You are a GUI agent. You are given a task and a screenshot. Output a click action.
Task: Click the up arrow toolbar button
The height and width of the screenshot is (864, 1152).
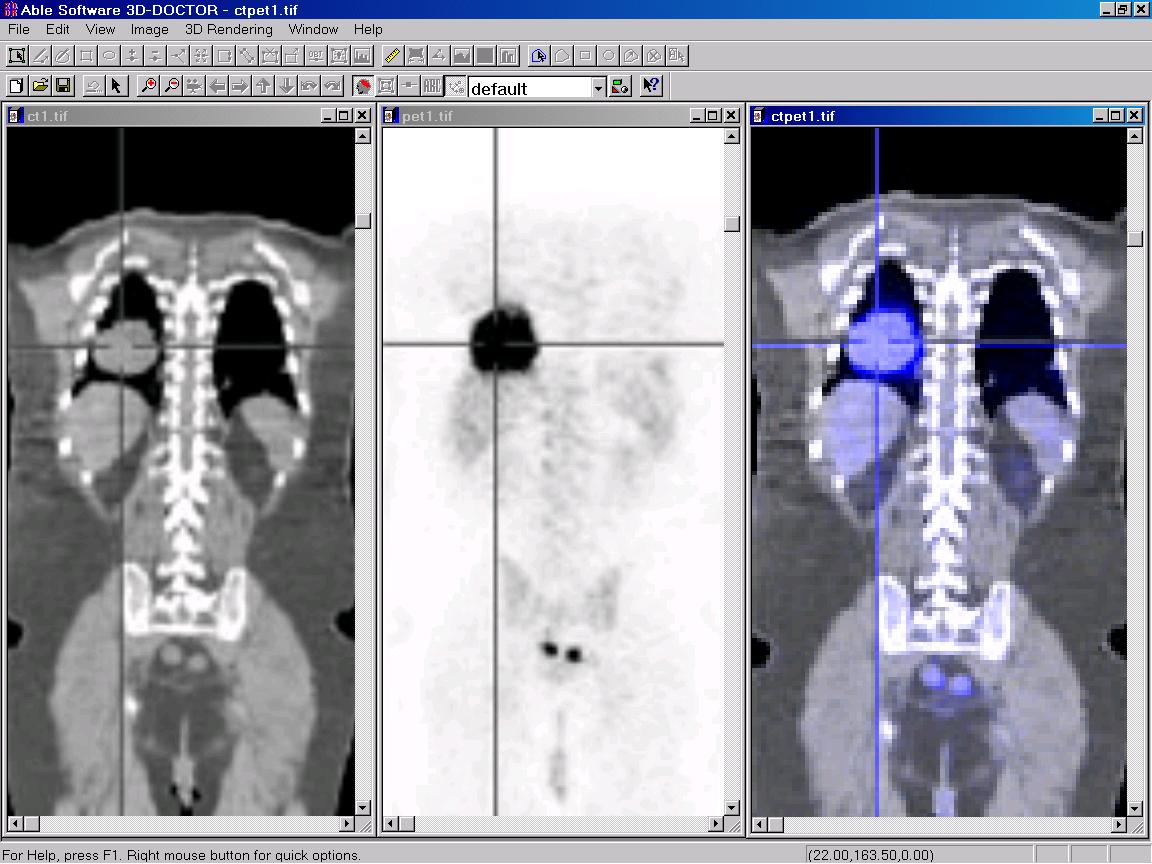pyautogui.click(x=264, y=86)
